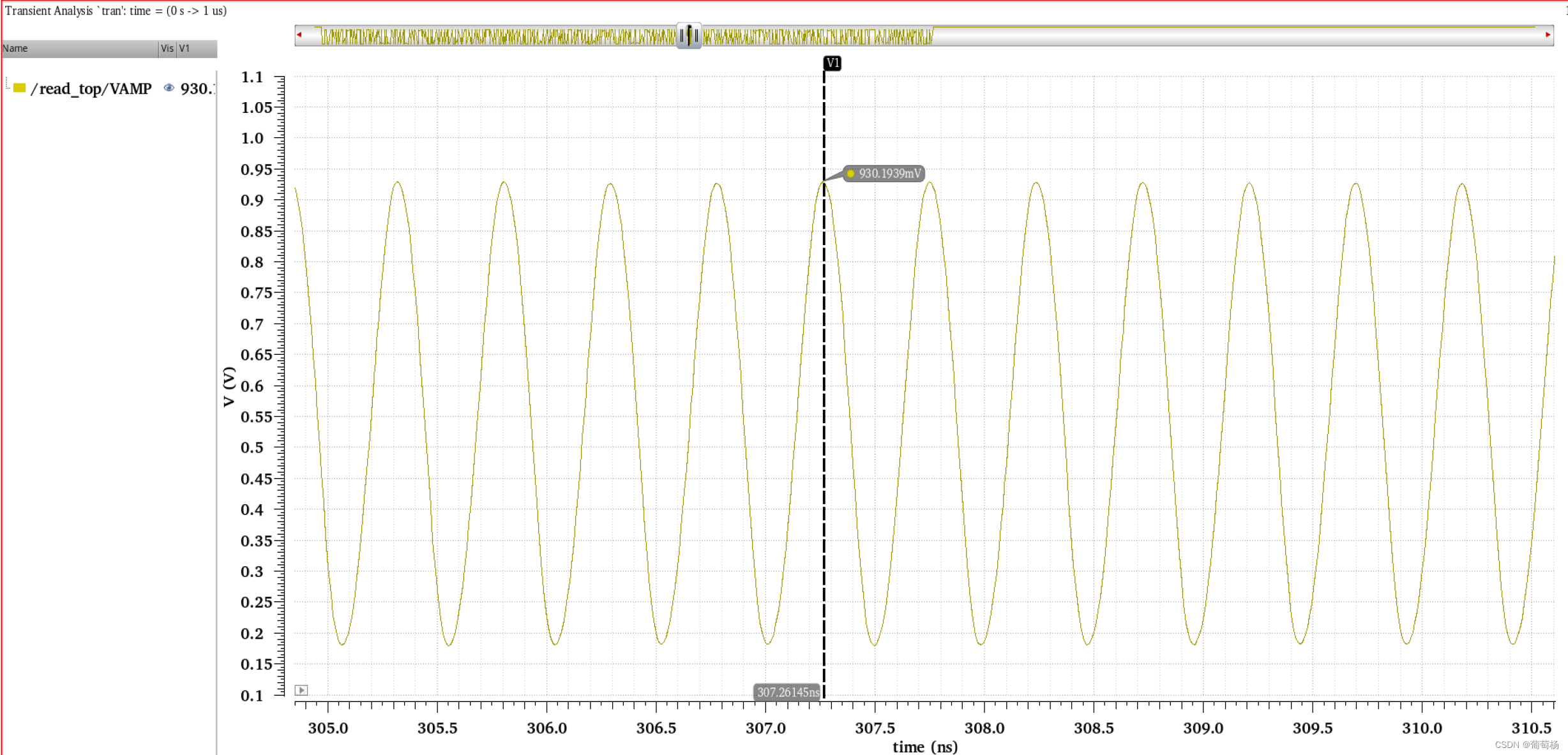
Task: Expand tree node beside /read_top/VAMP
Action: point(8,84)
